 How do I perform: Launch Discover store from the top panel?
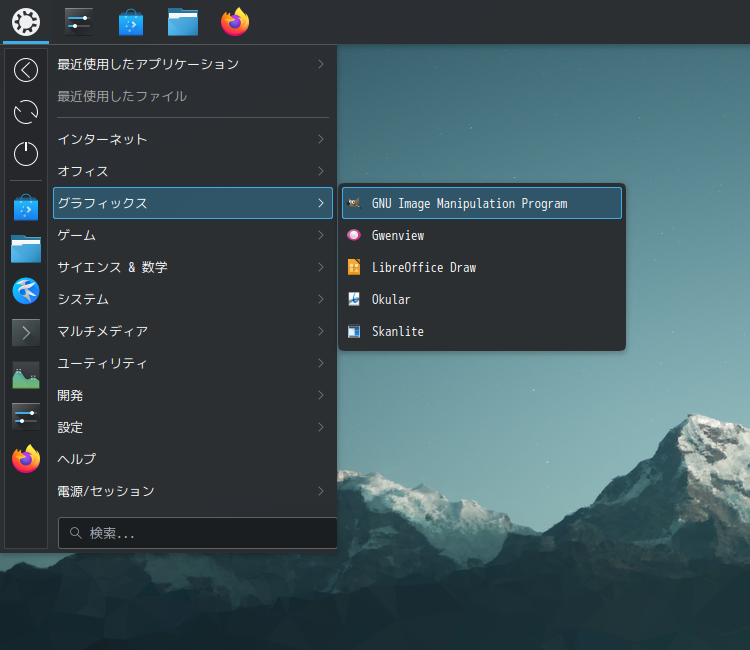(x=131, y=22)
